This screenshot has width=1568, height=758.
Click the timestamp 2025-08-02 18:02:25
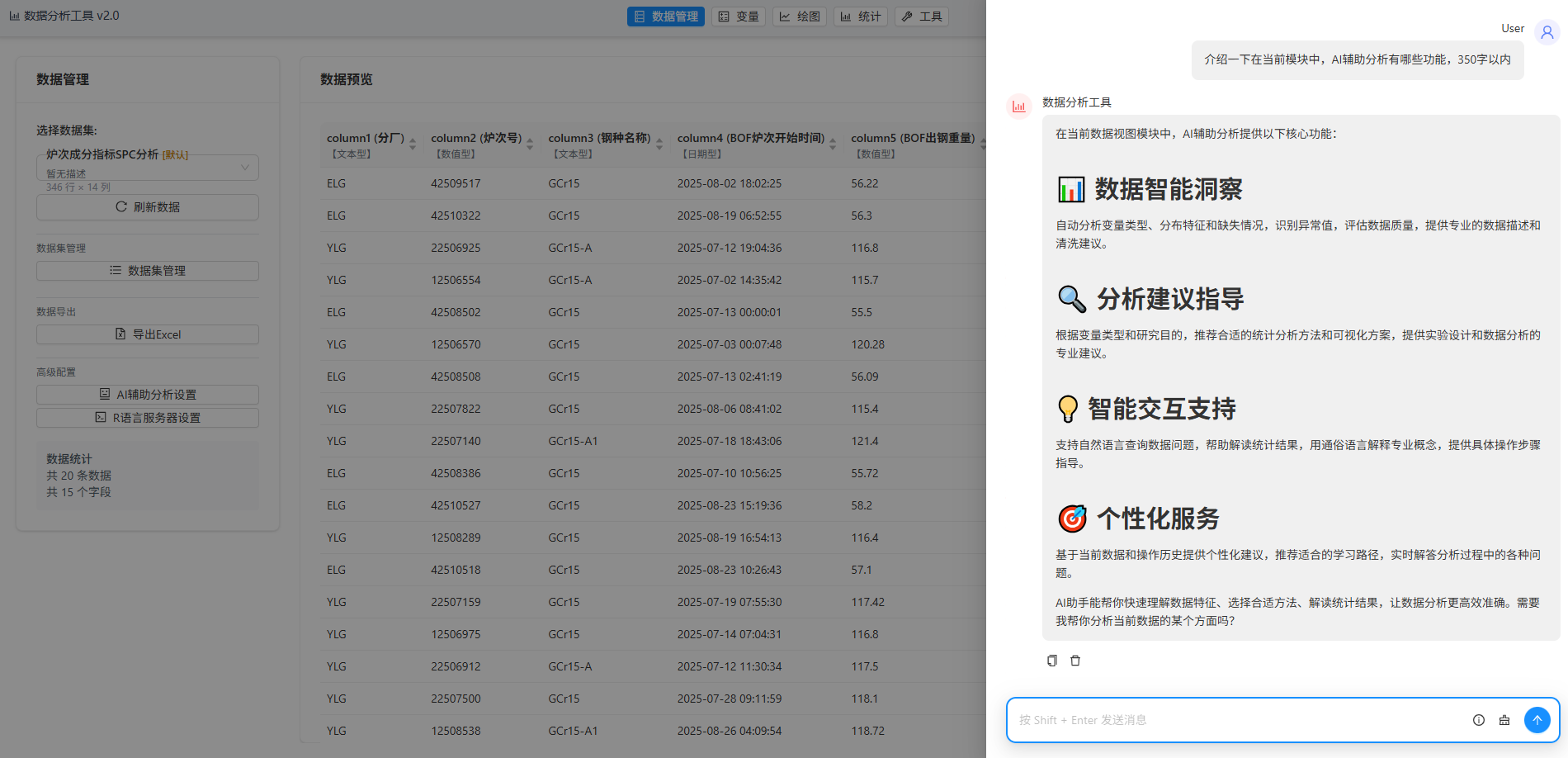click(730, 183)
